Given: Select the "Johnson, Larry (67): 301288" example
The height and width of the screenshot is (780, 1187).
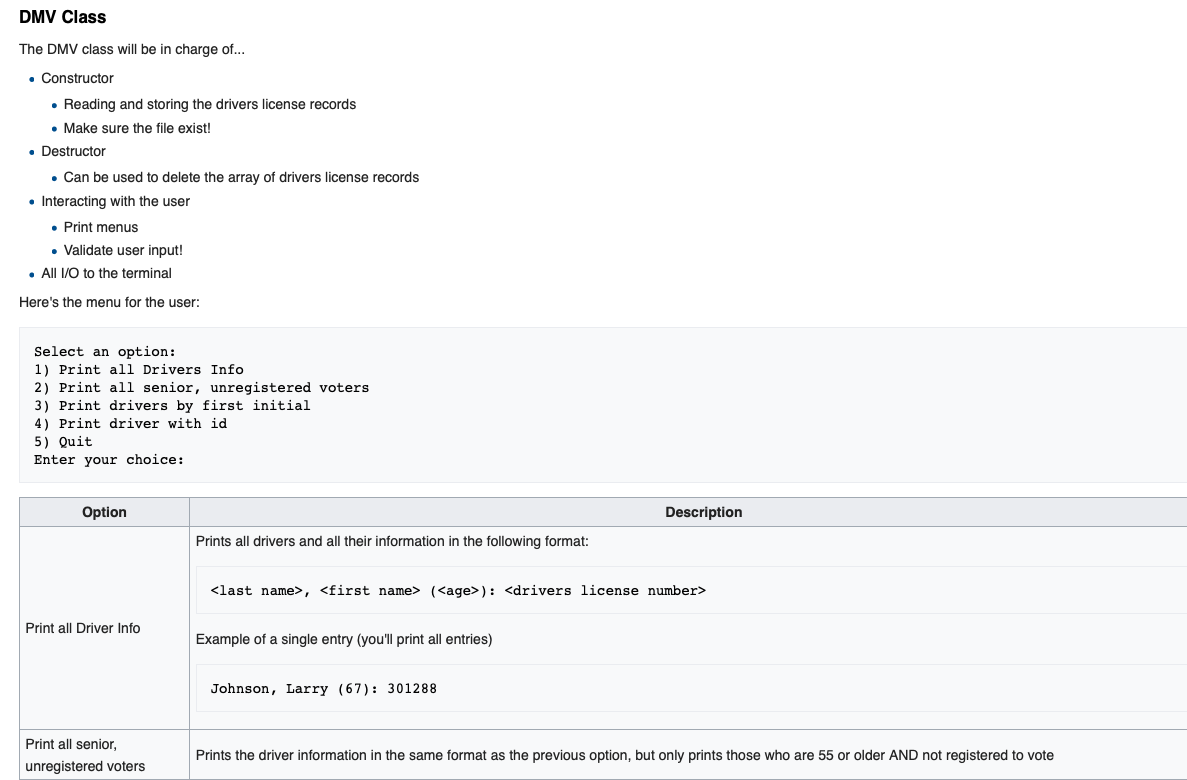Looking at the screenshot, I should point(323,688).
